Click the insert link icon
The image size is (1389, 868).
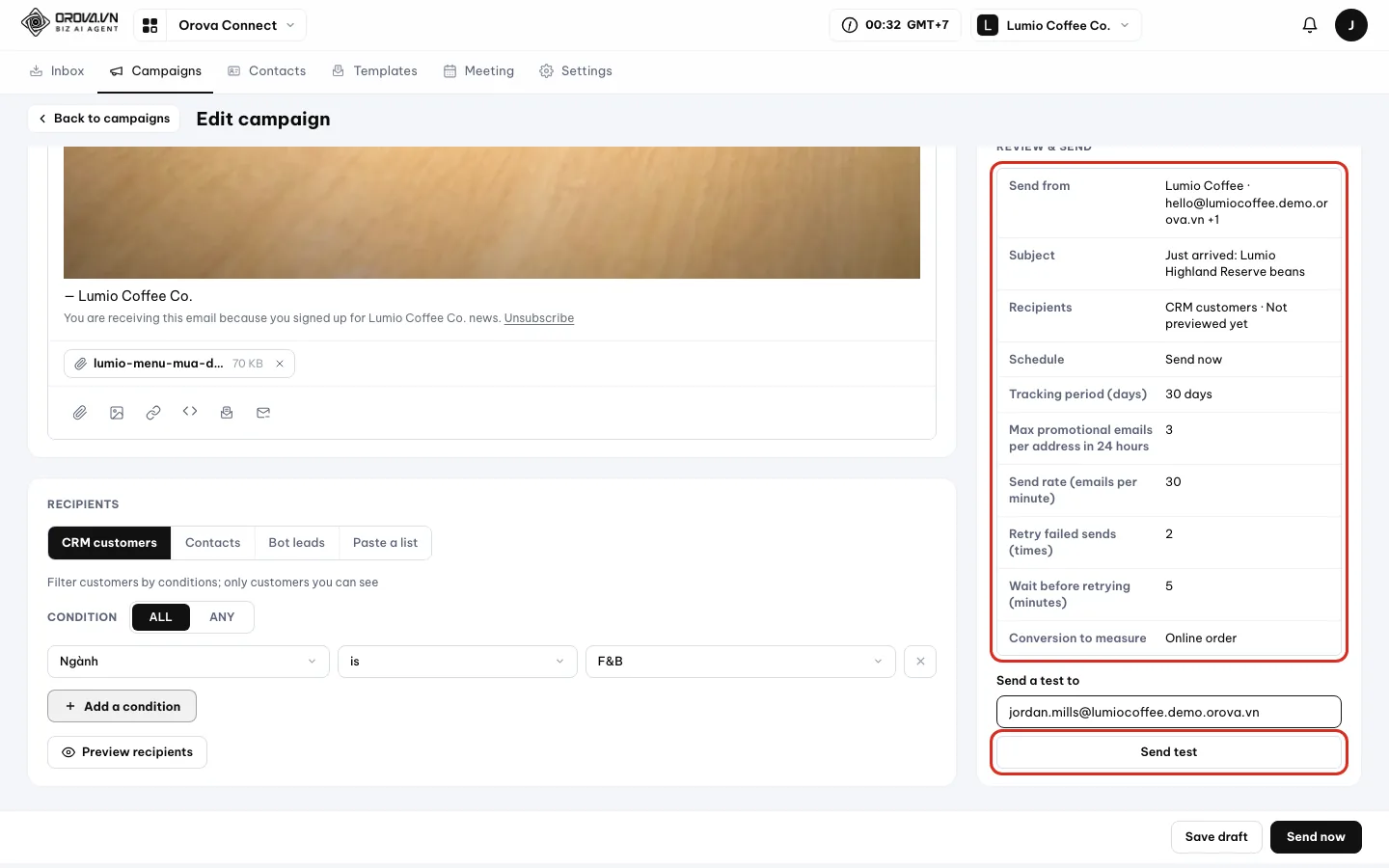pos(153,413)
